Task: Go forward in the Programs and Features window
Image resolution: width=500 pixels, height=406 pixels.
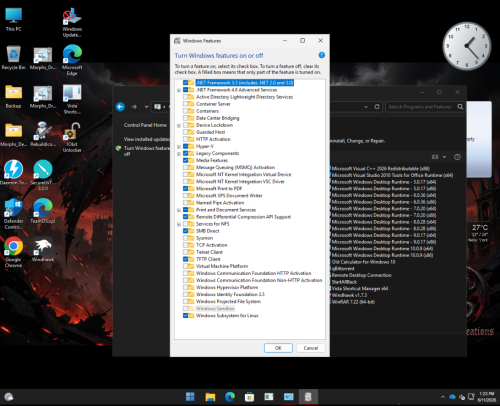Action: tap(134, 107)
